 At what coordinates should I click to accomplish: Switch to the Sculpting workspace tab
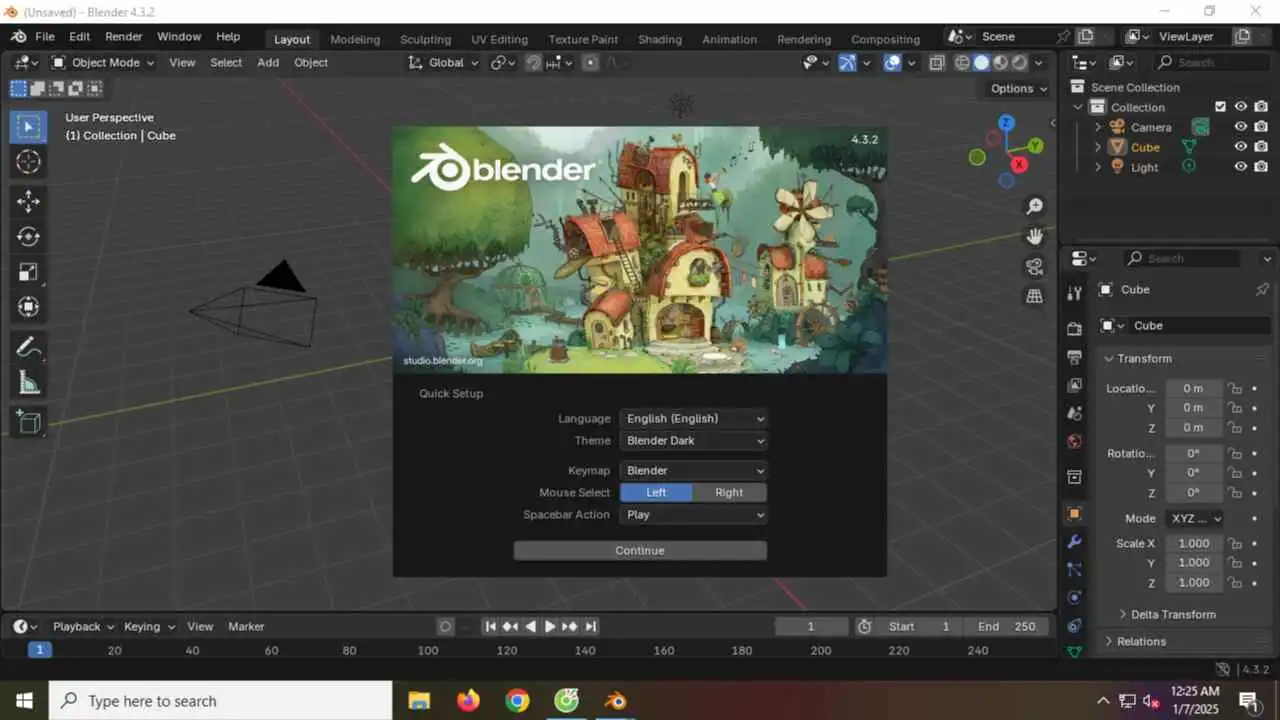click(x=425, y=39)
